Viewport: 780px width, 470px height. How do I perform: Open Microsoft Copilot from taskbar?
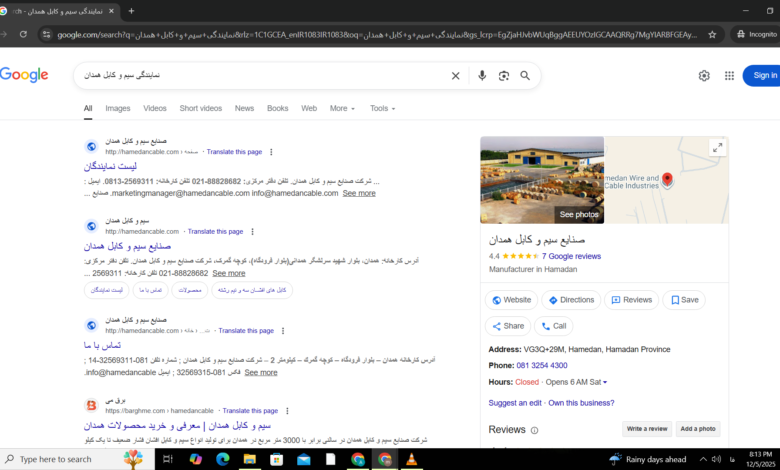(195, 459)
